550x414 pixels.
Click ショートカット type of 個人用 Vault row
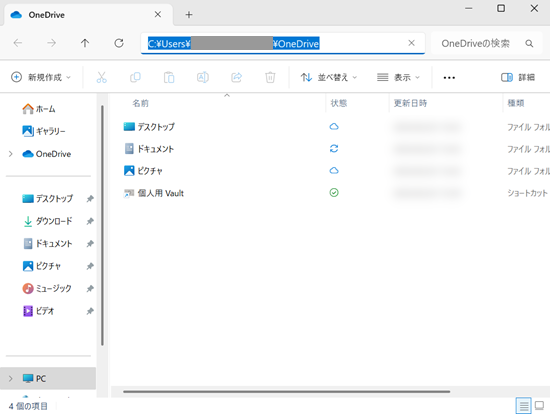(x=527, y=193)
